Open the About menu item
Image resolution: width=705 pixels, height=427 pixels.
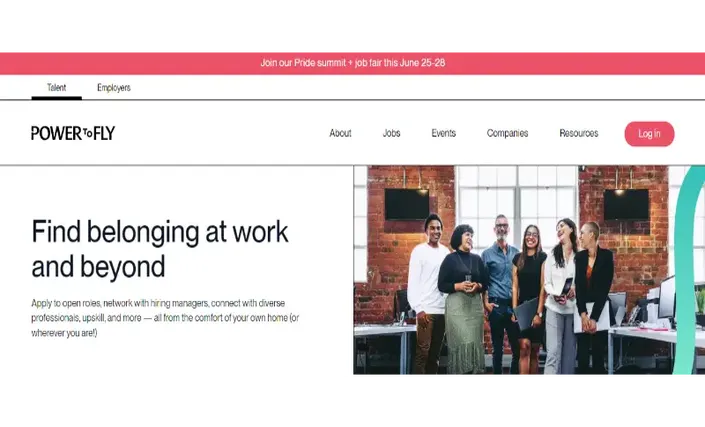340,133
